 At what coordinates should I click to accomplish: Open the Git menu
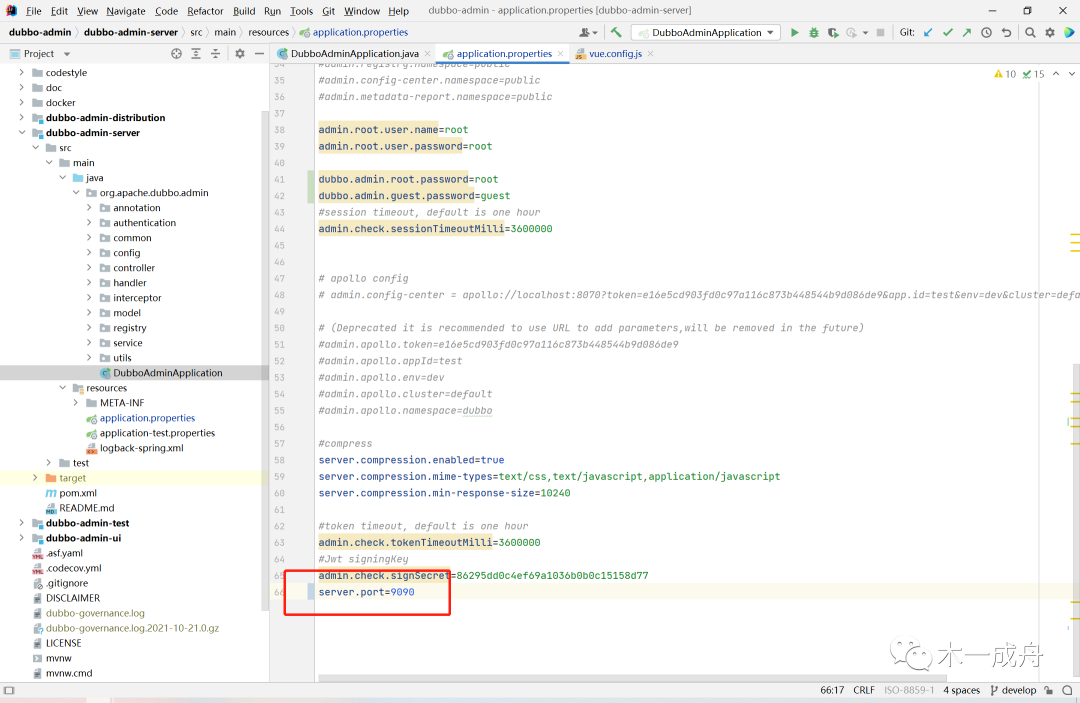click(x=329, y=11)
